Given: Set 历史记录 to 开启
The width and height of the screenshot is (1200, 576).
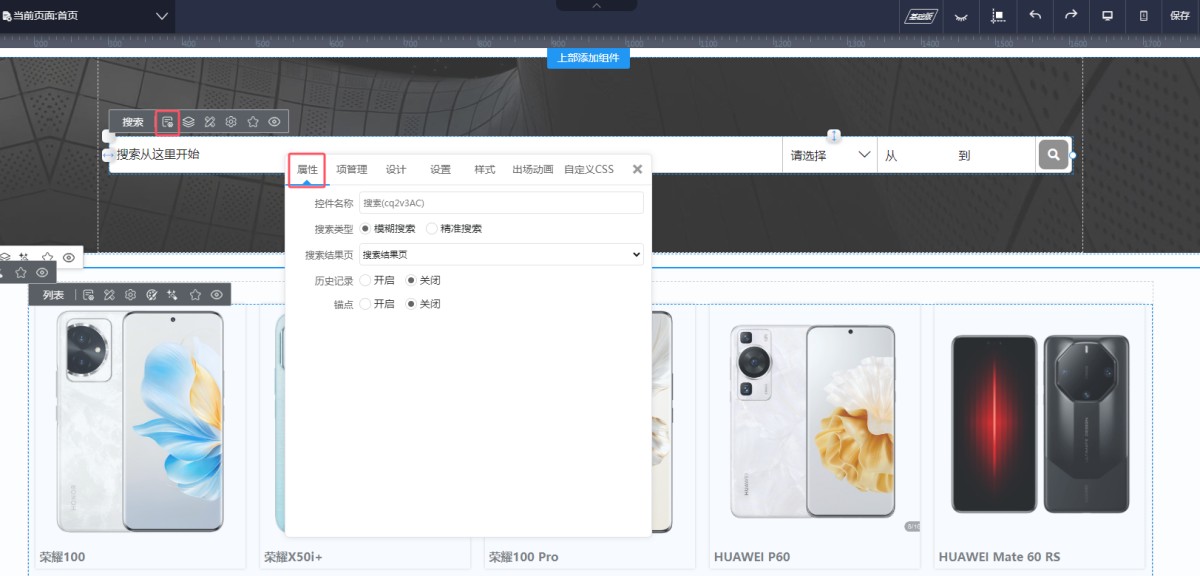Looking at the screenshot, I should tap(377, 280).
